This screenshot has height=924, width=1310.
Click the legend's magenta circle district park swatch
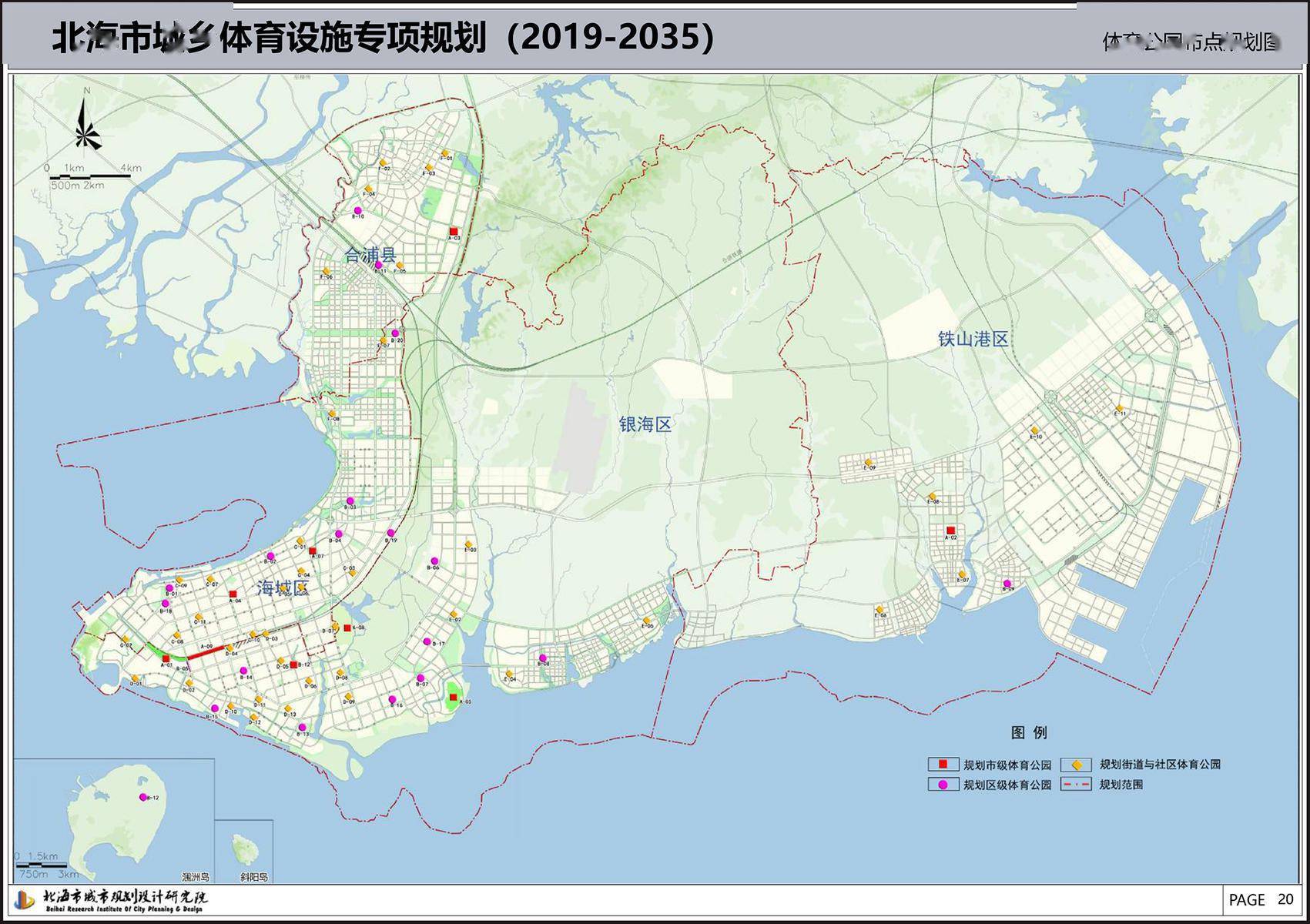[x=943, y=785]
